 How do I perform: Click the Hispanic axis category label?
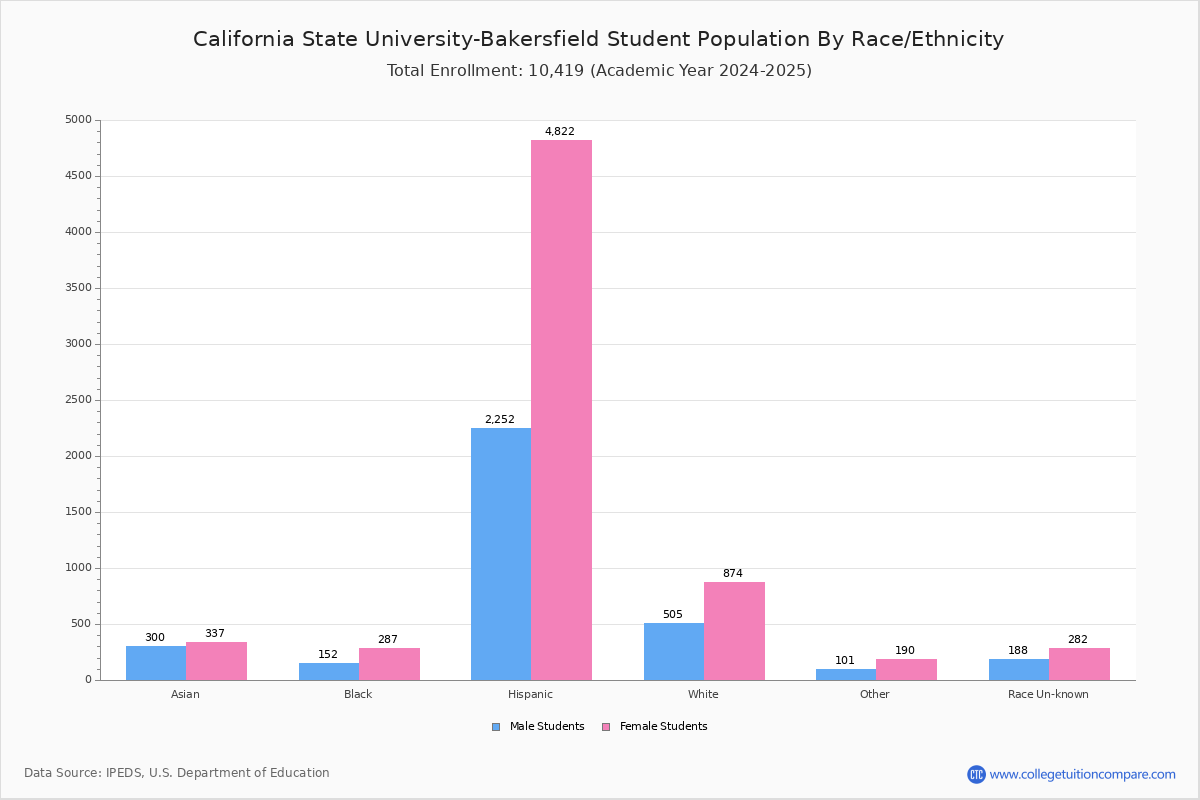pyautogui.click(x=530, y=694)
